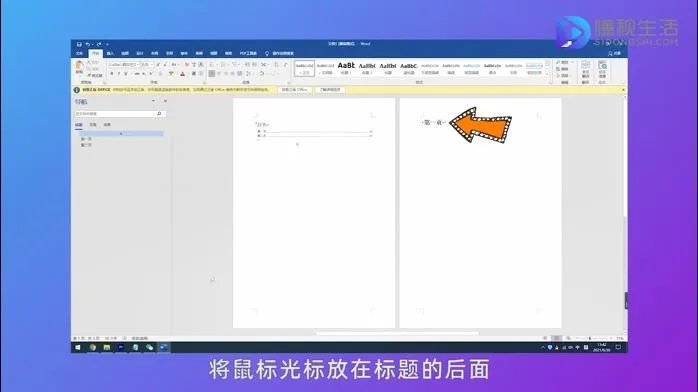This screenshot has height=392, width=698.
Task: Open the File (文件) tab
Action: point(80,53)
